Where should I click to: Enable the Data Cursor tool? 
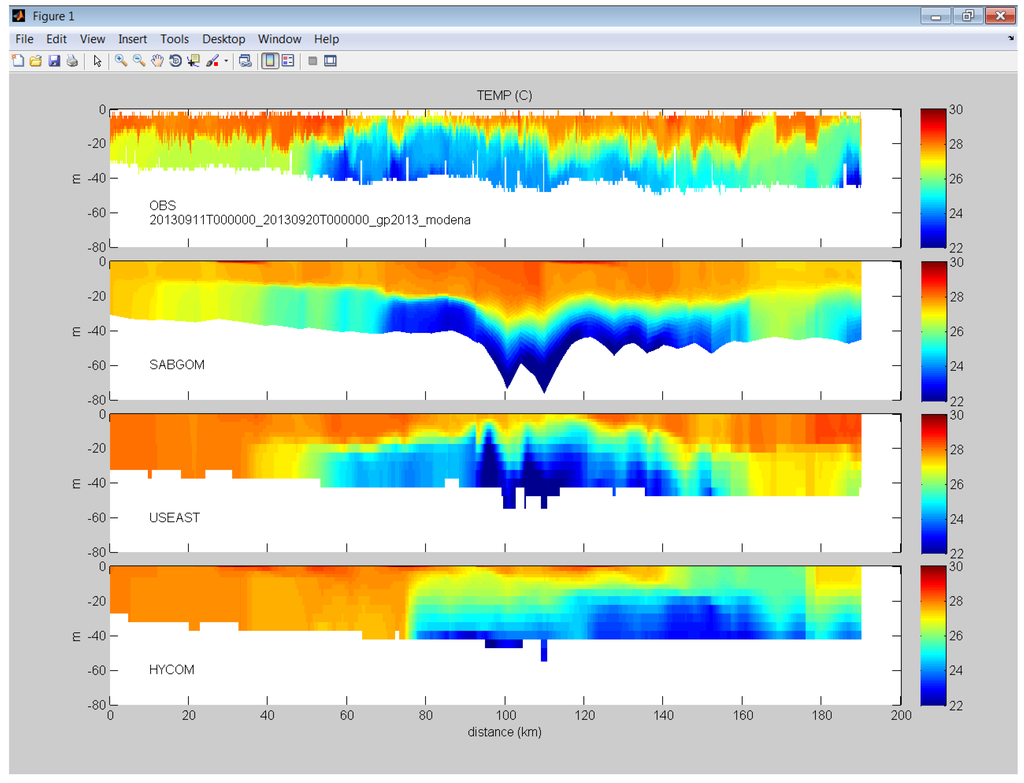coord(193,61)
